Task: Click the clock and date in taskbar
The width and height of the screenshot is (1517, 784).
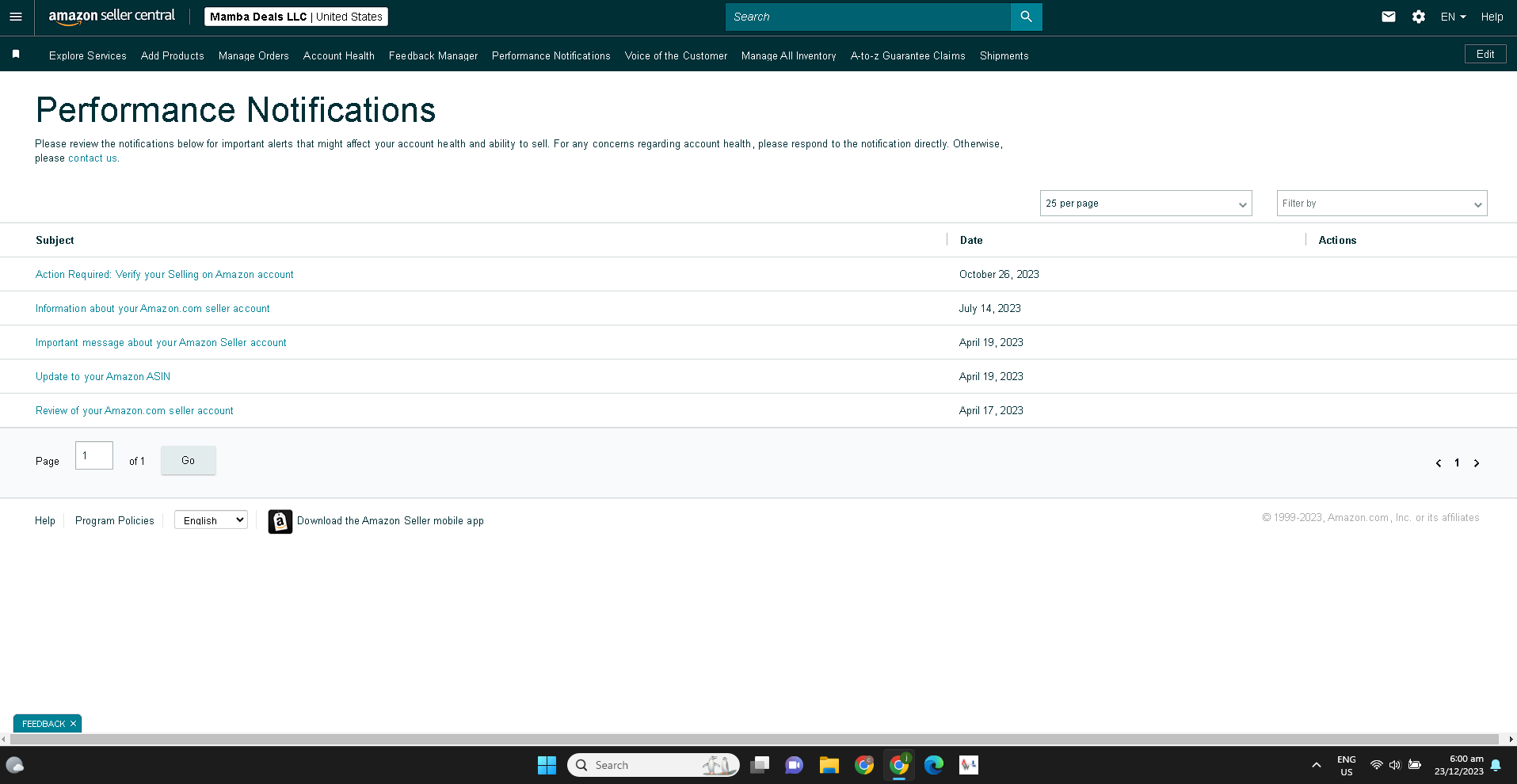Action: (1458, 765)
